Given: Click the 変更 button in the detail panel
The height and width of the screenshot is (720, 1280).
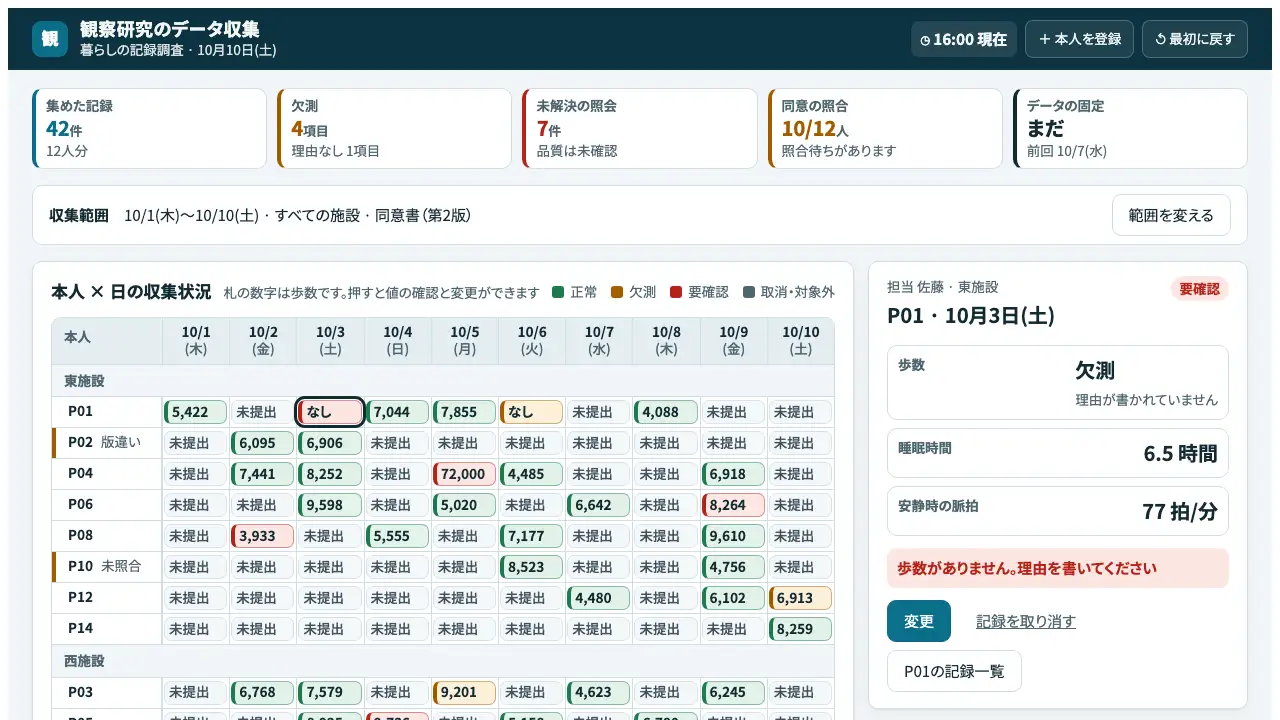Looking at the screenshot, I should [x=918, y=621].
